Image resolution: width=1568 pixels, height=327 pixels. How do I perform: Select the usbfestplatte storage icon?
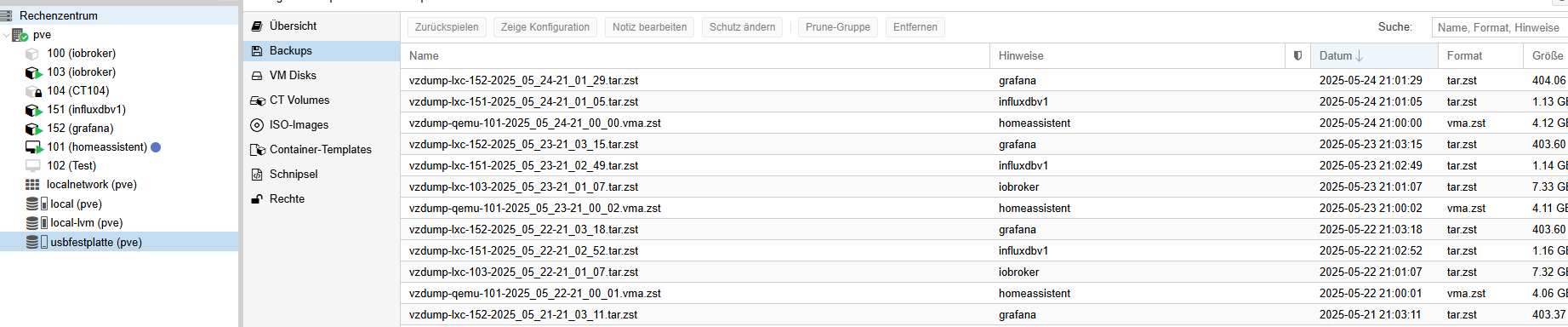coord(37,242)
